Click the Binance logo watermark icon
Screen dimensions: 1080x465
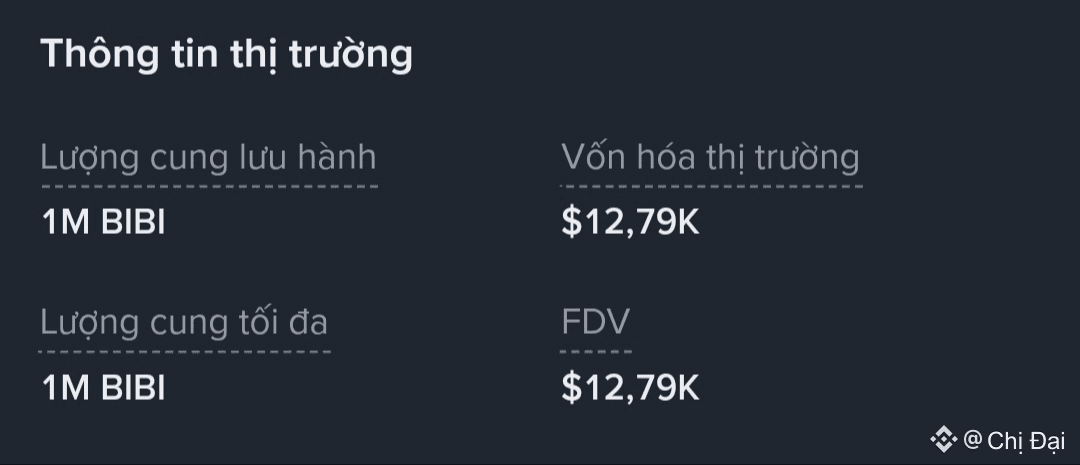944,439
